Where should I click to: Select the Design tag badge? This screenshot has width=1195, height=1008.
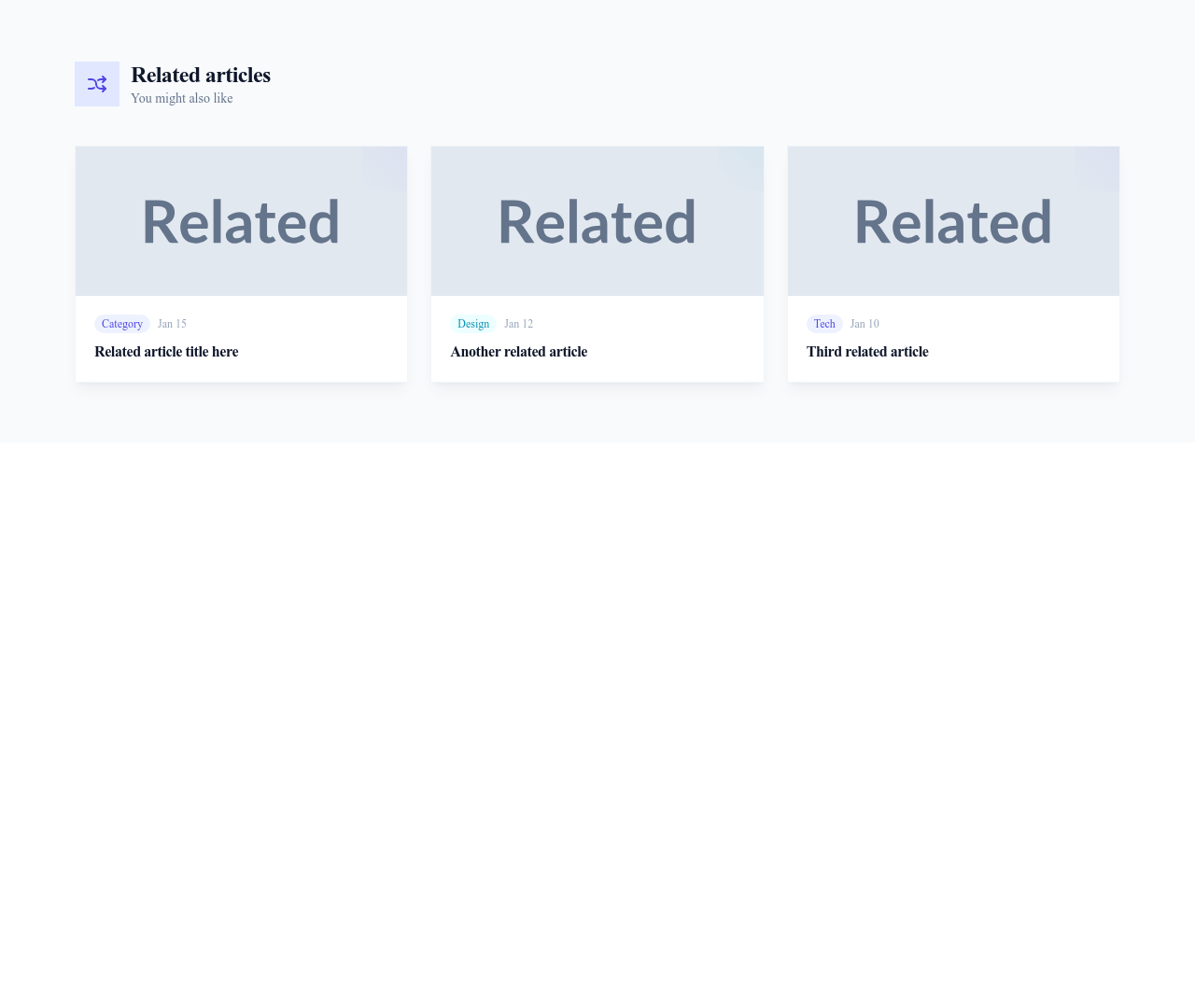pyautogui.click(x=473, y=324)
